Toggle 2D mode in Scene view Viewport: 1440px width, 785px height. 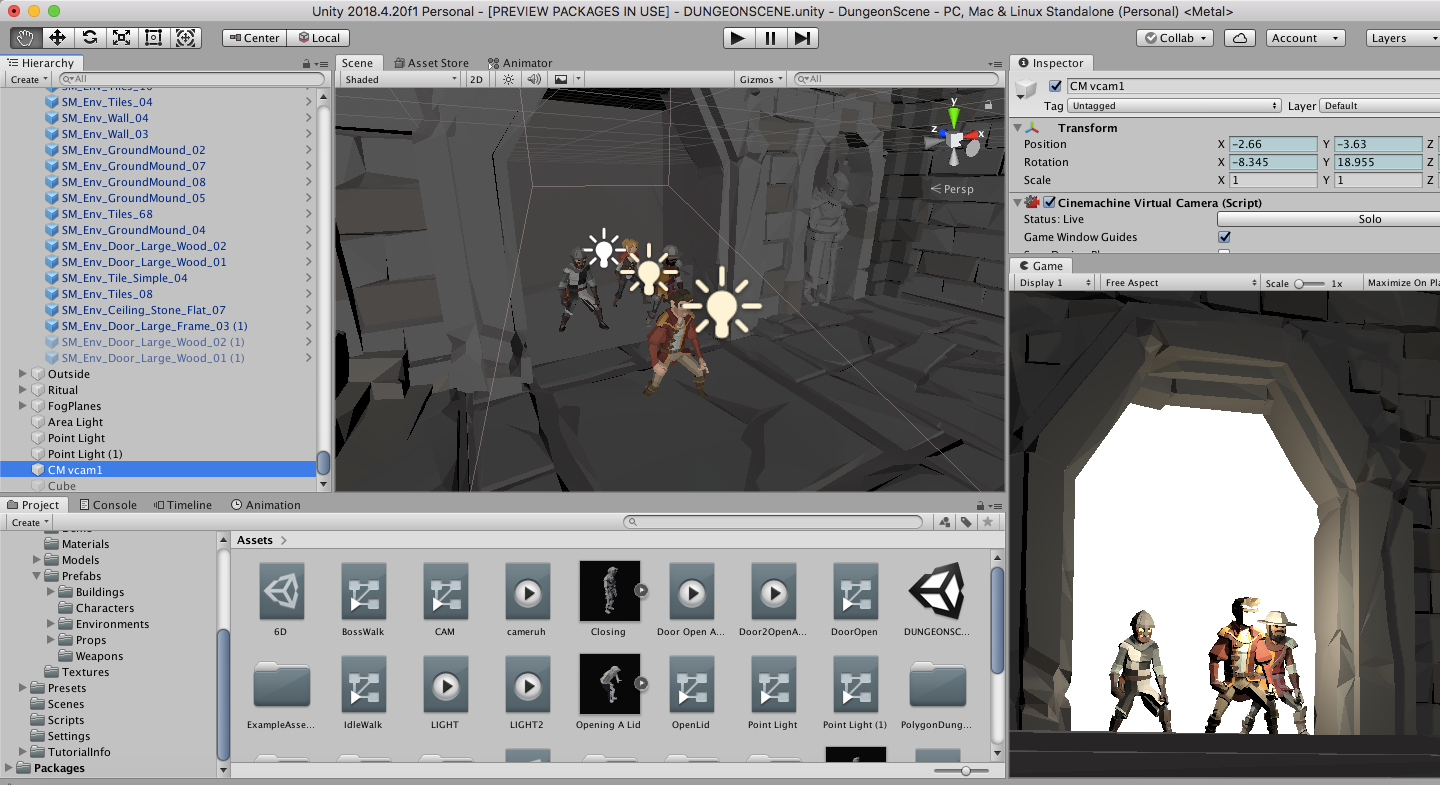tap(476, 79)
